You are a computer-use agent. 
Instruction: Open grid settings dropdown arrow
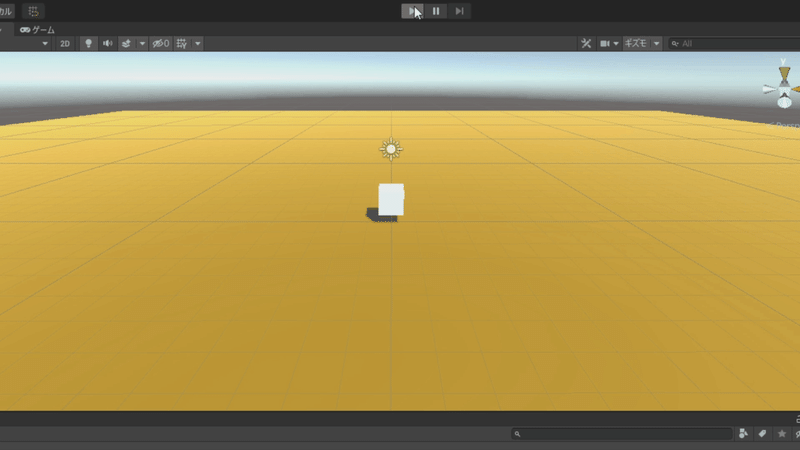click(198, 44)
